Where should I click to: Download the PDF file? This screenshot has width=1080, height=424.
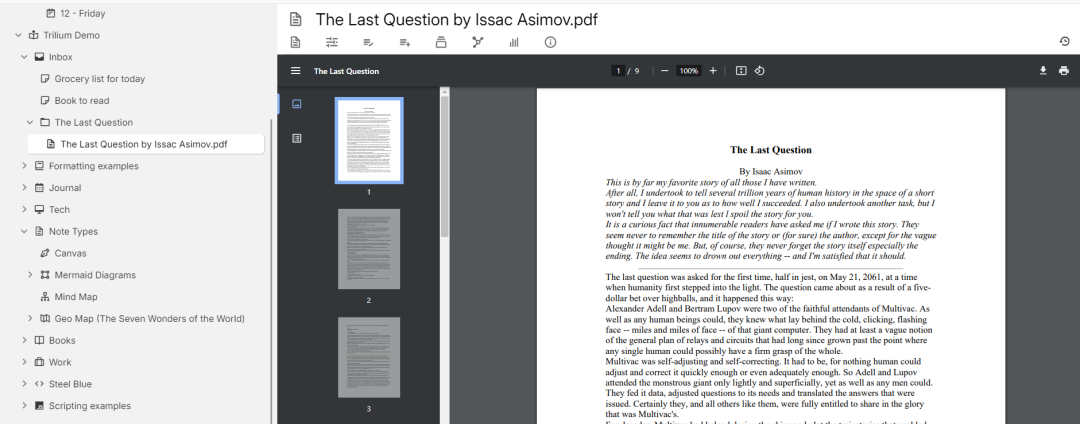[x=1043, y=71]
